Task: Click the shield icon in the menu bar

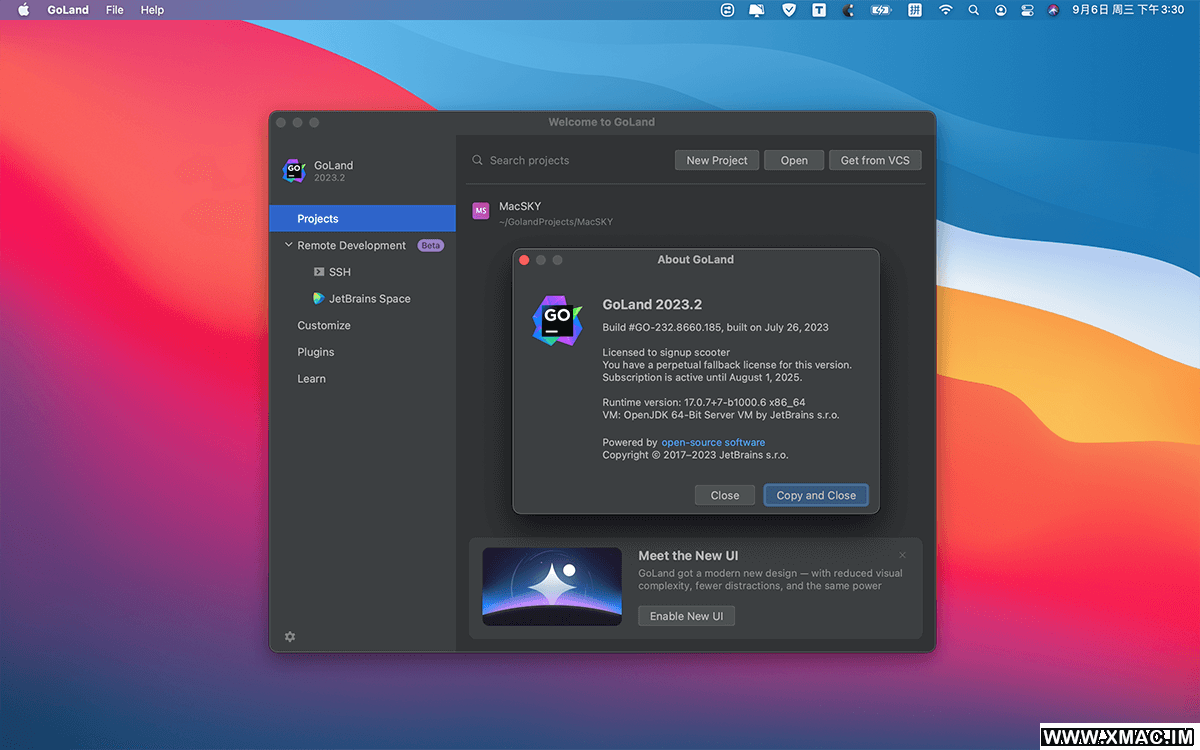Action: pyautogui.click(x=788, y=10)
